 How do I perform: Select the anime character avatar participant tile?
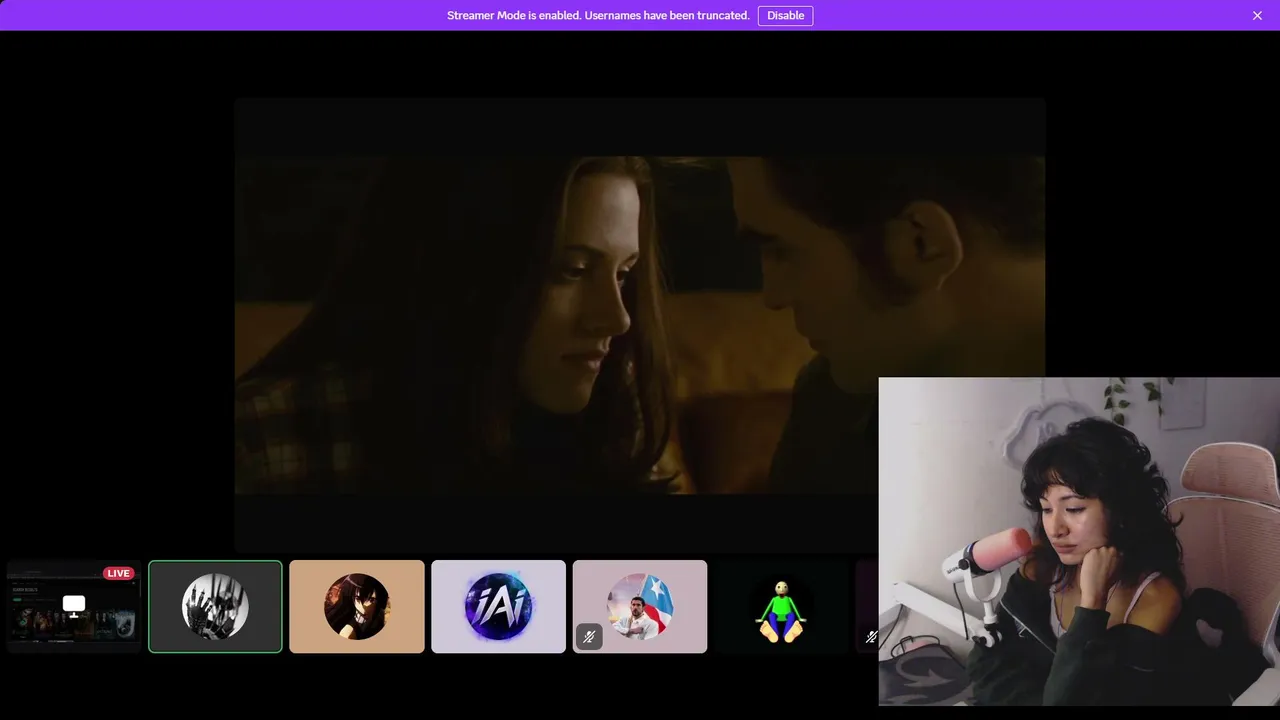tap(357, 606)
